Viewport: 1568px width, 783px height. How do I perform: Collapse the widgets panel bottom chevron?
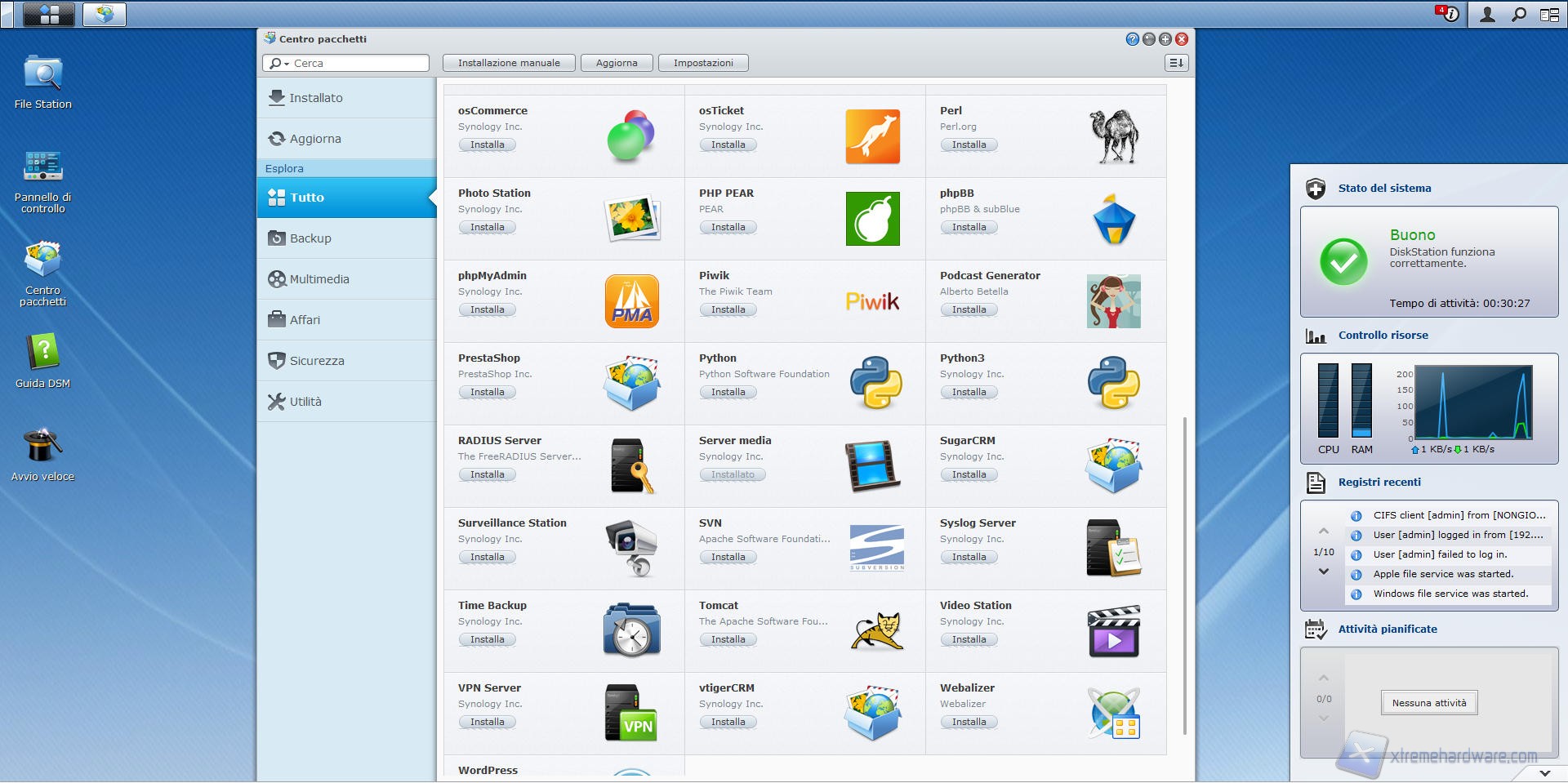[x=1544, y=772]
